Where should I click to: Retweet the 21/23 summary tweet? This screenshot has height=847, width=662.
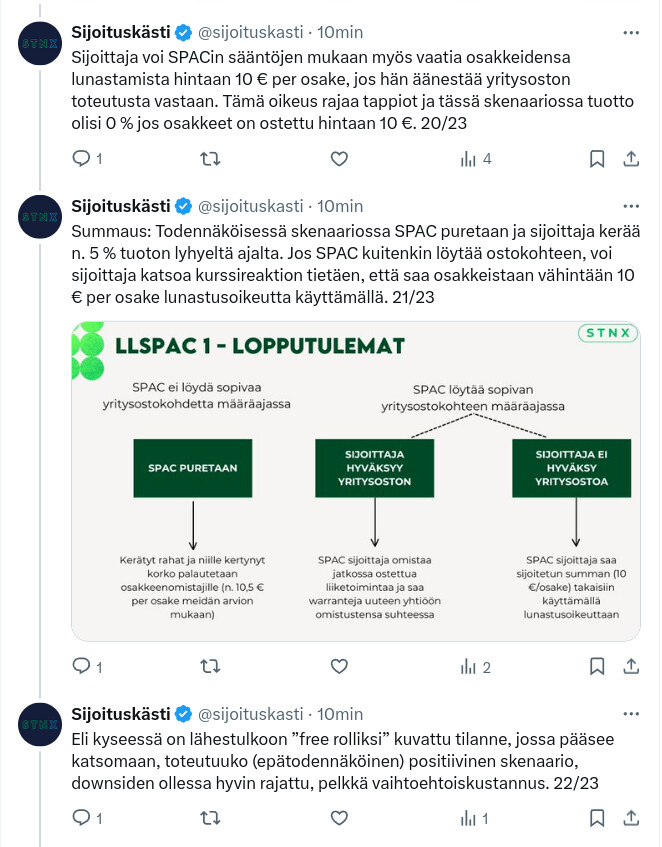210,666
